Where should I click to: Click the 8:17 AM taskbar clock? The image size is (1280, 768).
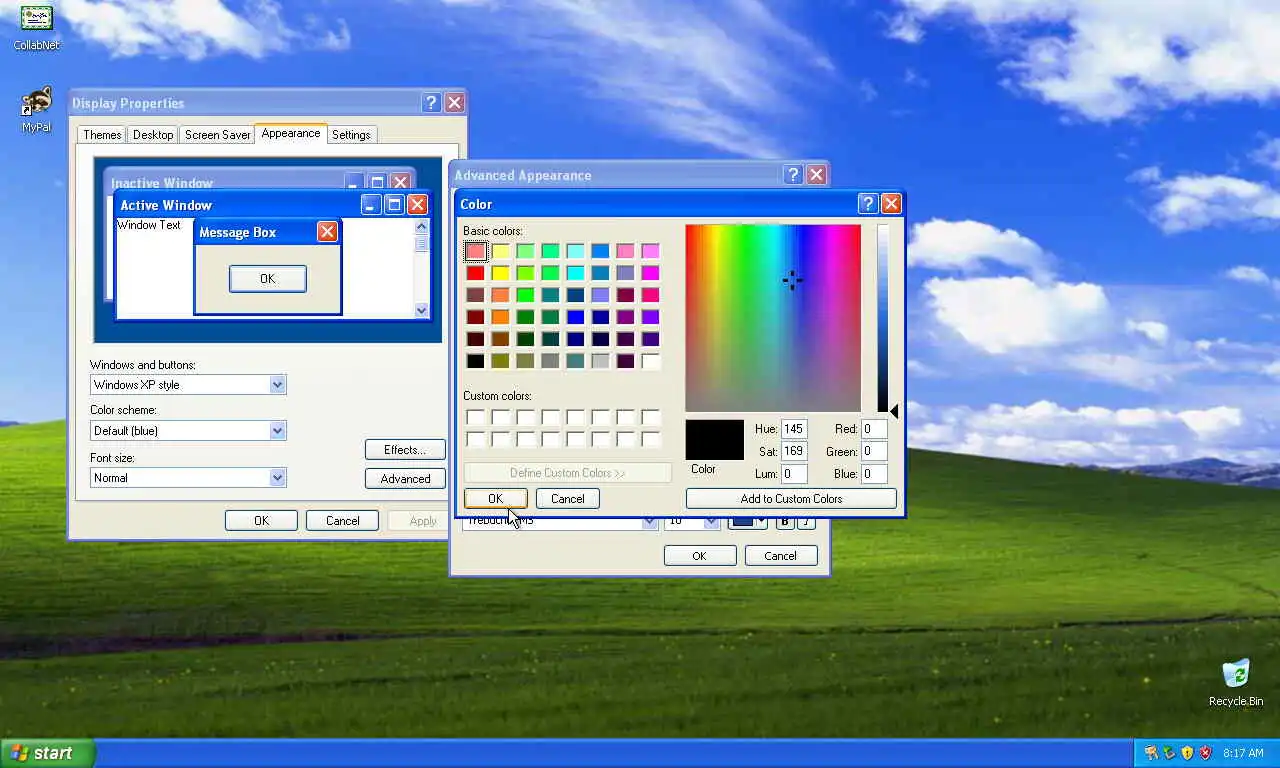[1243, 753]
